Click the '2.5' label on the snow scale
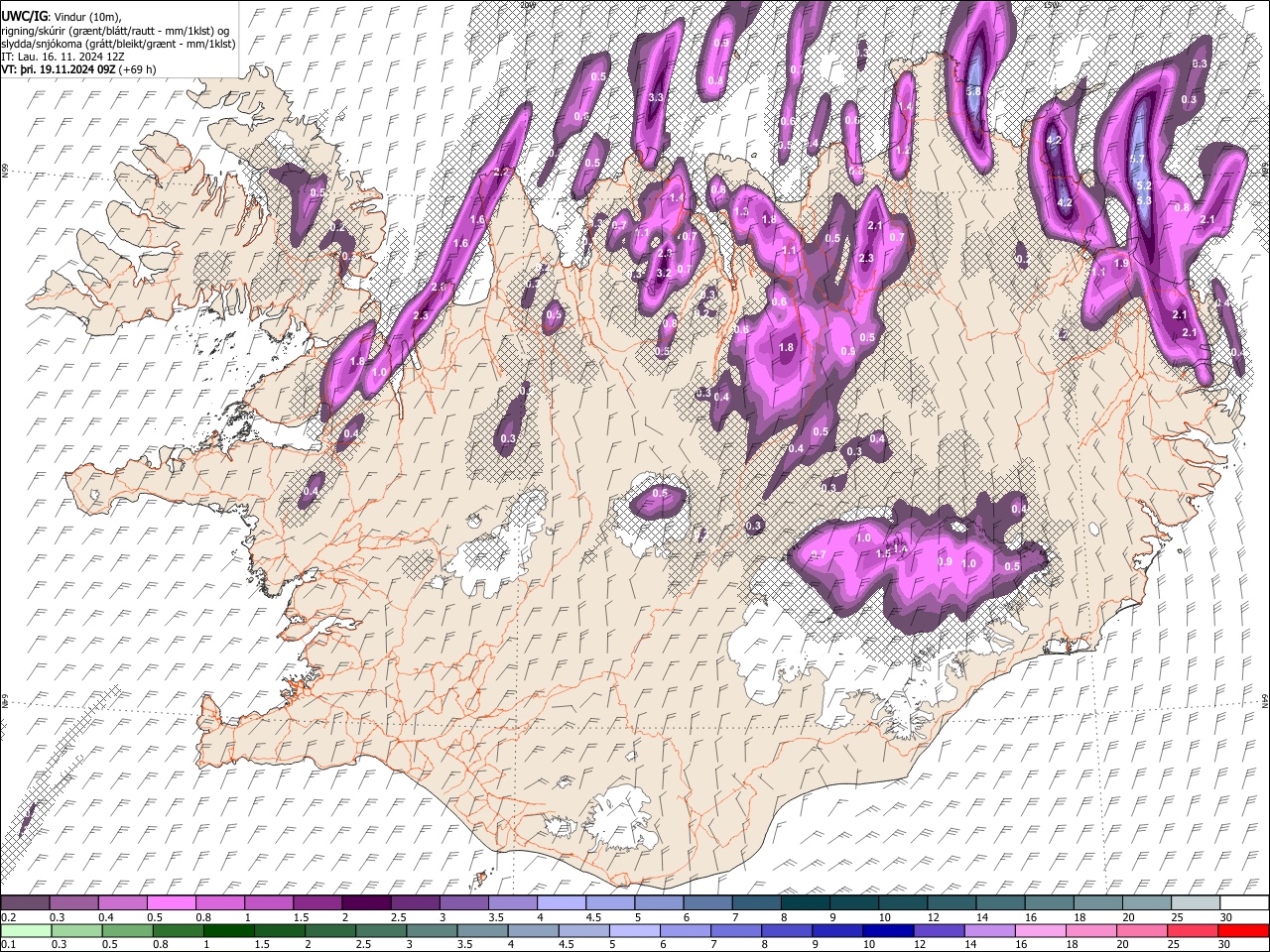 pyautogui.click(x=399, y=917)
